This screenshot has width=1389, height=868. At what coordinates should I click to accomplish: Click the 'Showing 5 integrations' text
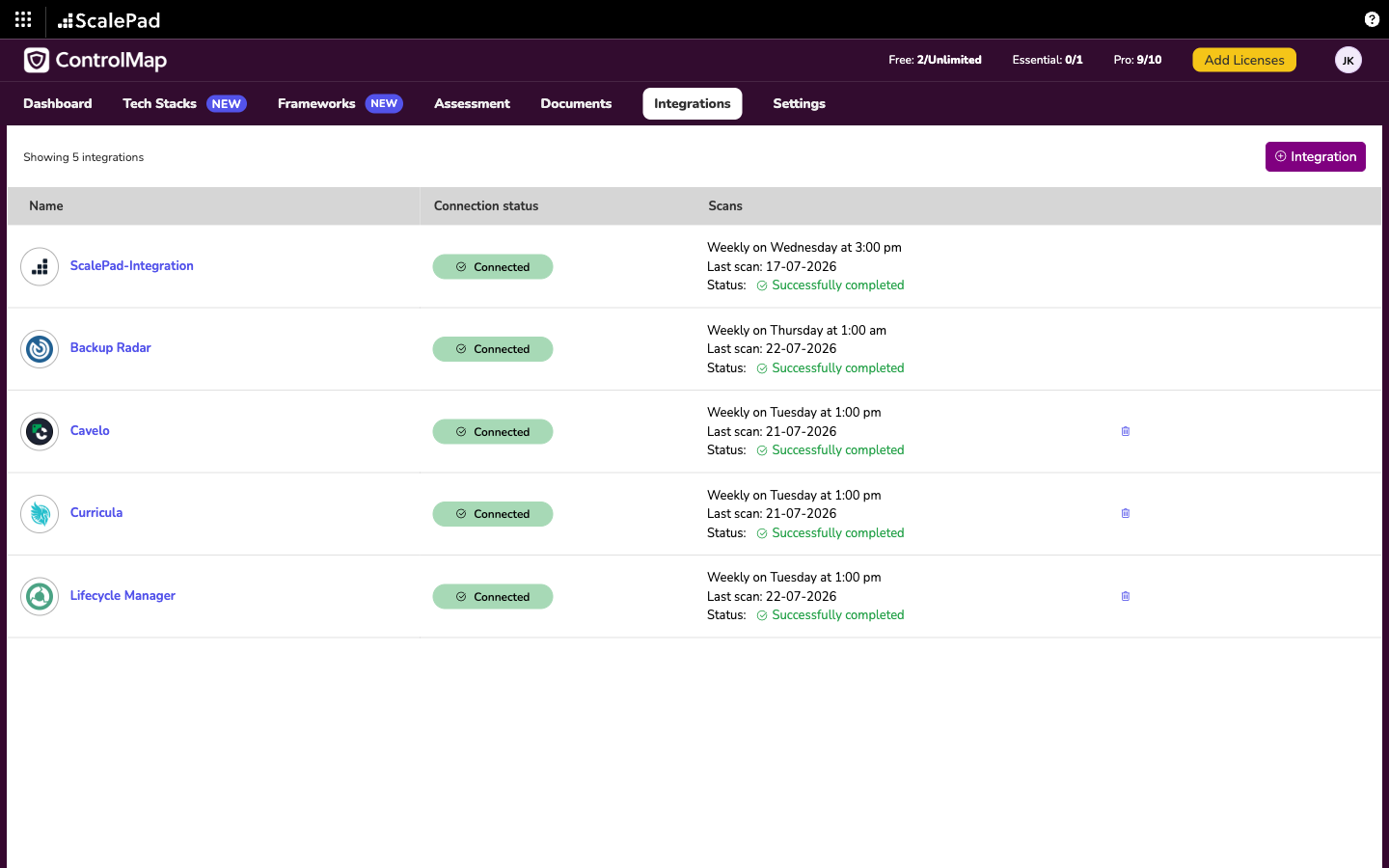[84, 157]
